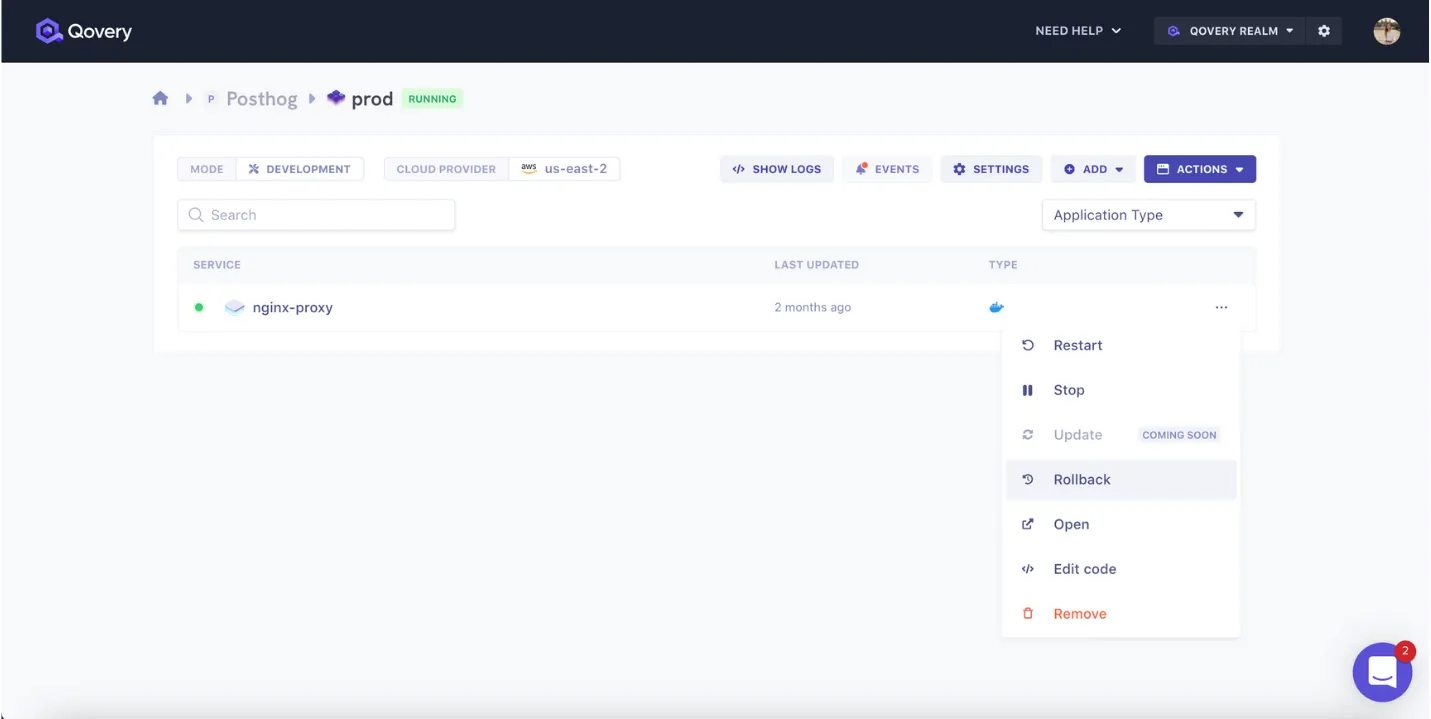Select Stop from the context menu

(1121, 390)
